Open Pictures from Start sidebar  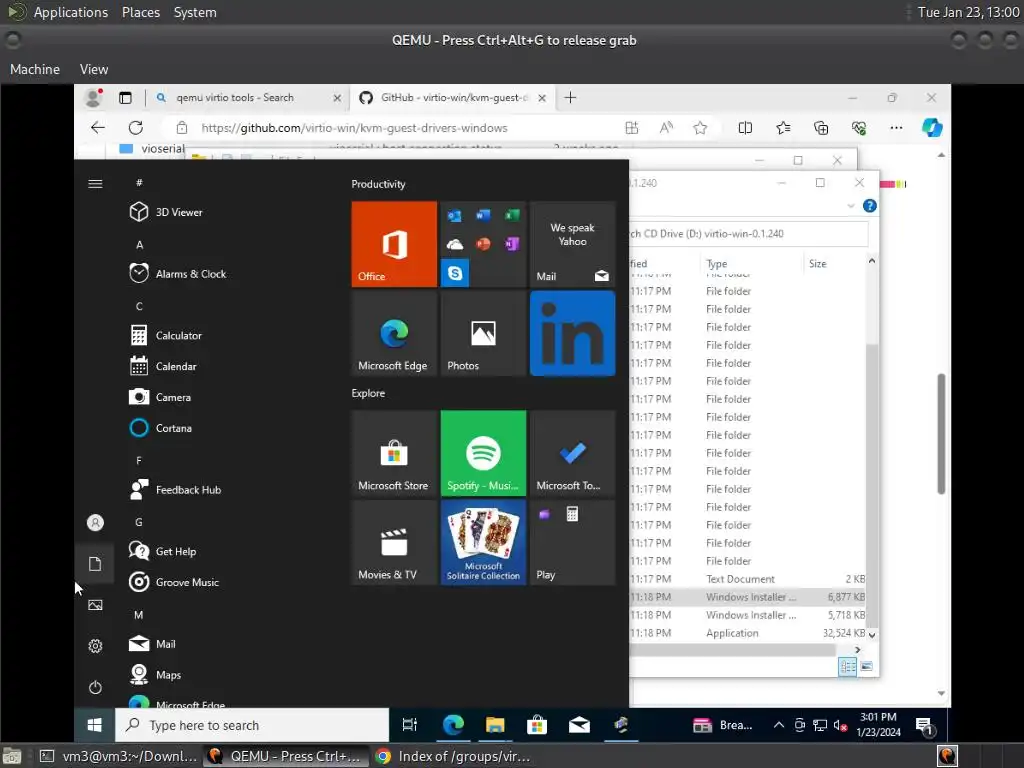click(x=95, y=605)
